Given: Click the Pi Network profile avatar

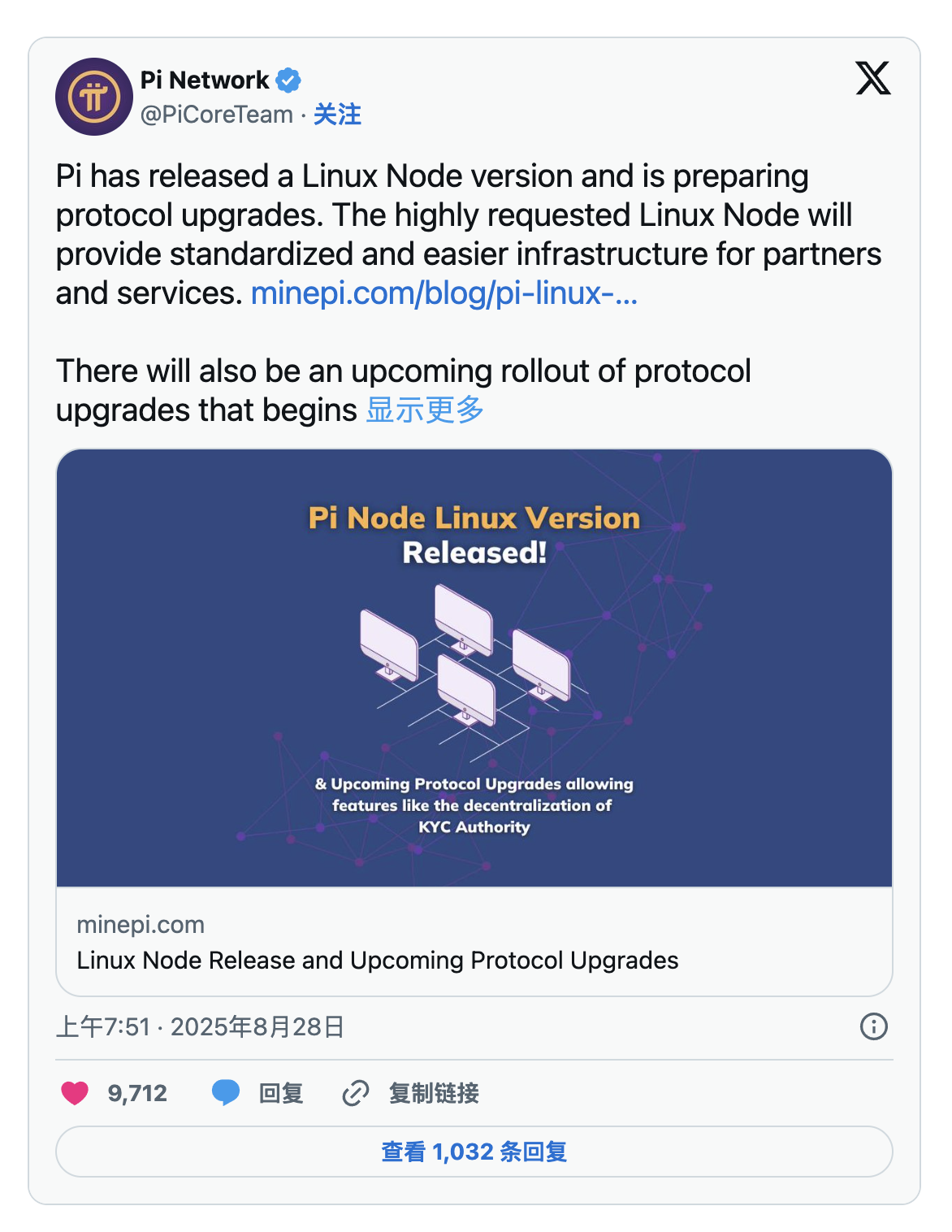Looking at the screenshot, I should point(93,97).
